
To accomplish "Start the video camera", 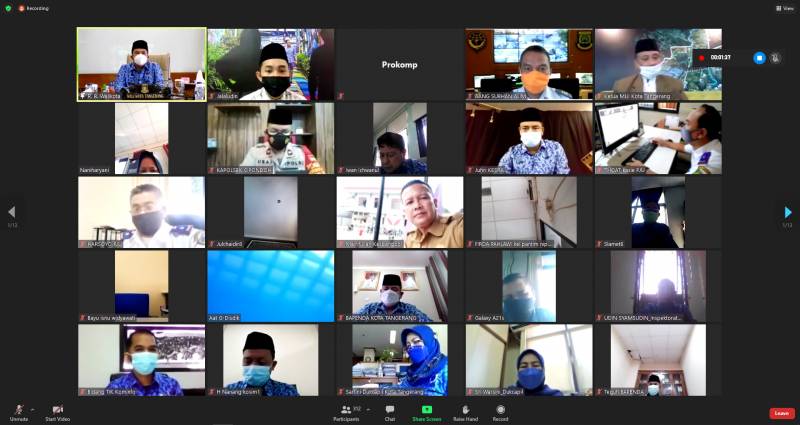I will 57,410.
